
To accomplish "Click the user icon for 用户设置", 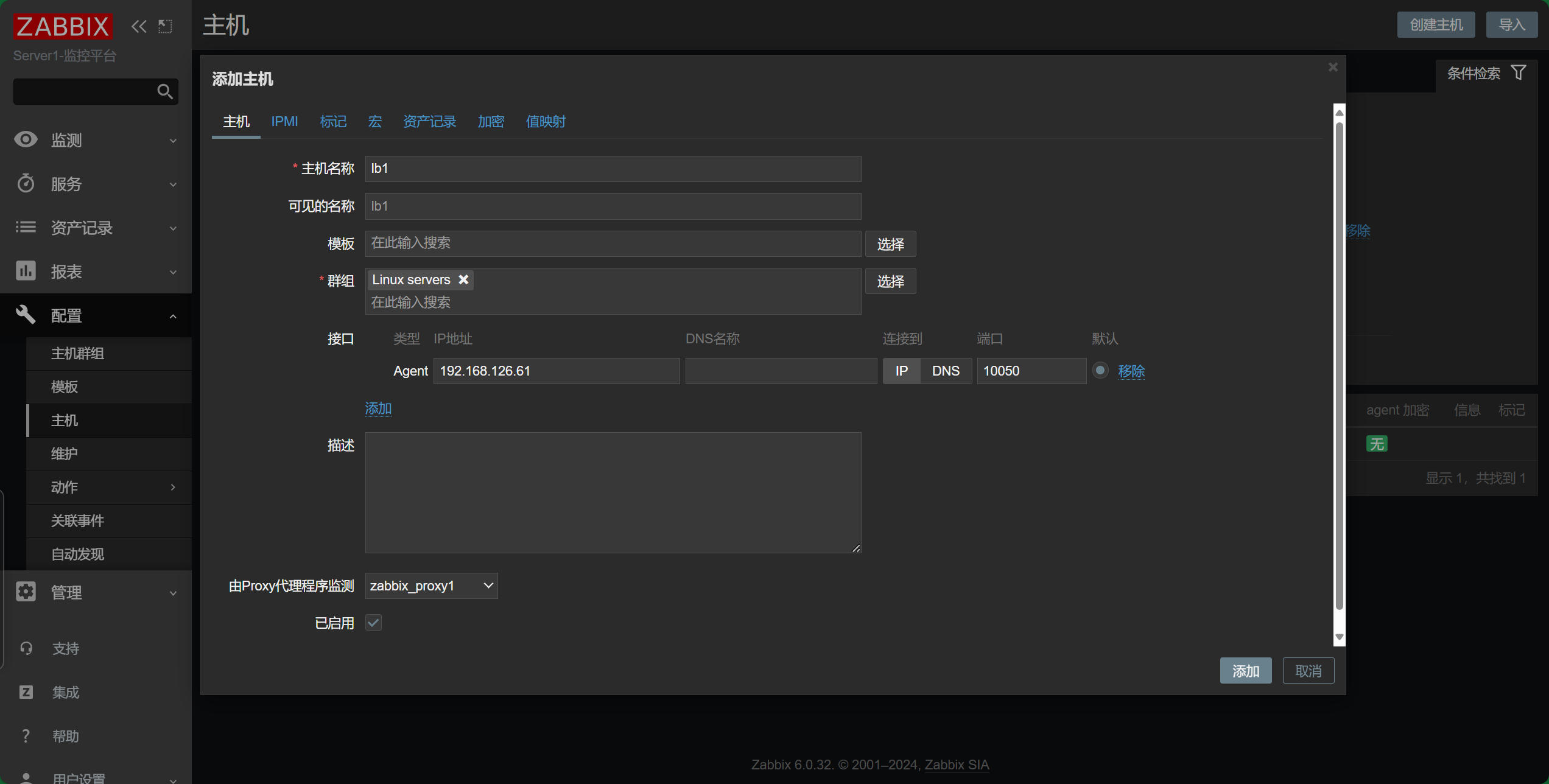I will pyautogui.click(x=26, y=779).
